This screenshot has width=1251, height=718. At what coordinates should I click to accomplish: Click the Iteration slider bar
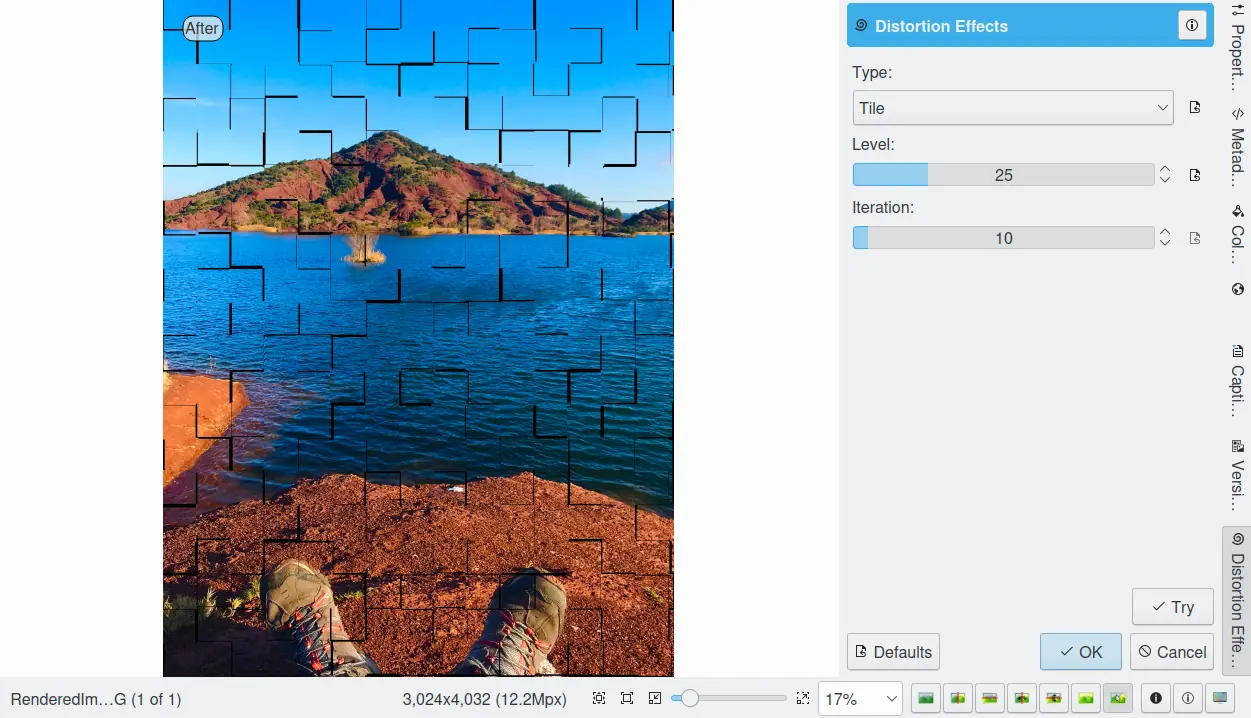click(x=1003, y=238)
